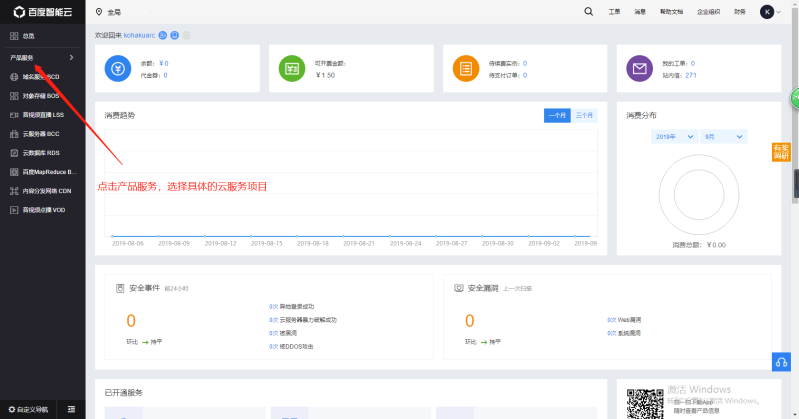Select the 一个月 one month tab
This screenshot has height=419, width=799.
tap(557, 116)
